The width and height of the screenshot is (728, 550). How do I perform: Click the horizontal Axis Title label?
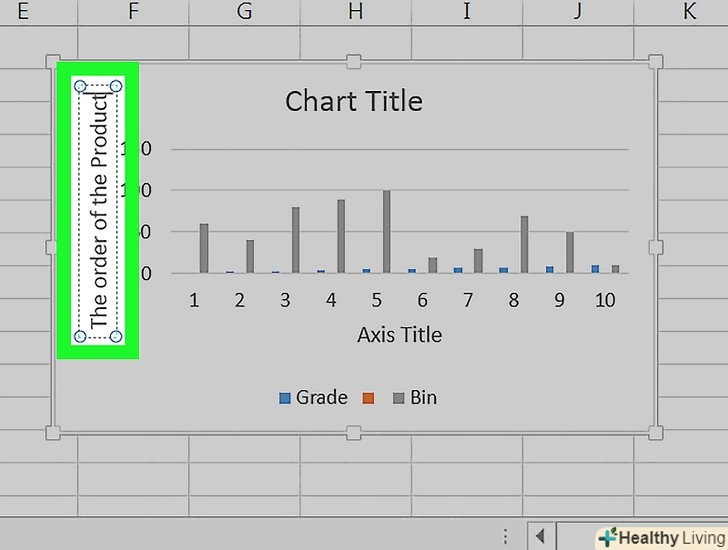[x=399, y=335]
